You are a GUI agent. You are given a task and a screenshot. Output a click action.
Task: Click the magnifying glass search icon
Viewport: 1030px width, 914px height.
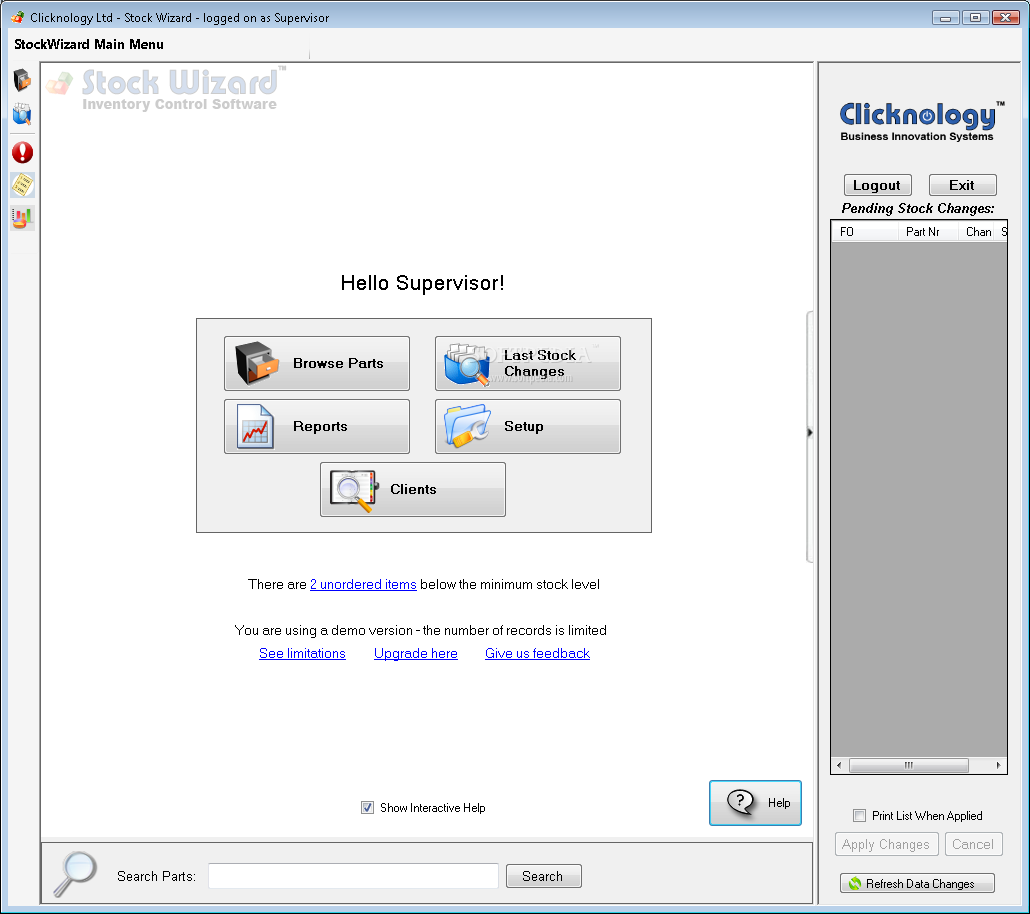coord(76,874)
